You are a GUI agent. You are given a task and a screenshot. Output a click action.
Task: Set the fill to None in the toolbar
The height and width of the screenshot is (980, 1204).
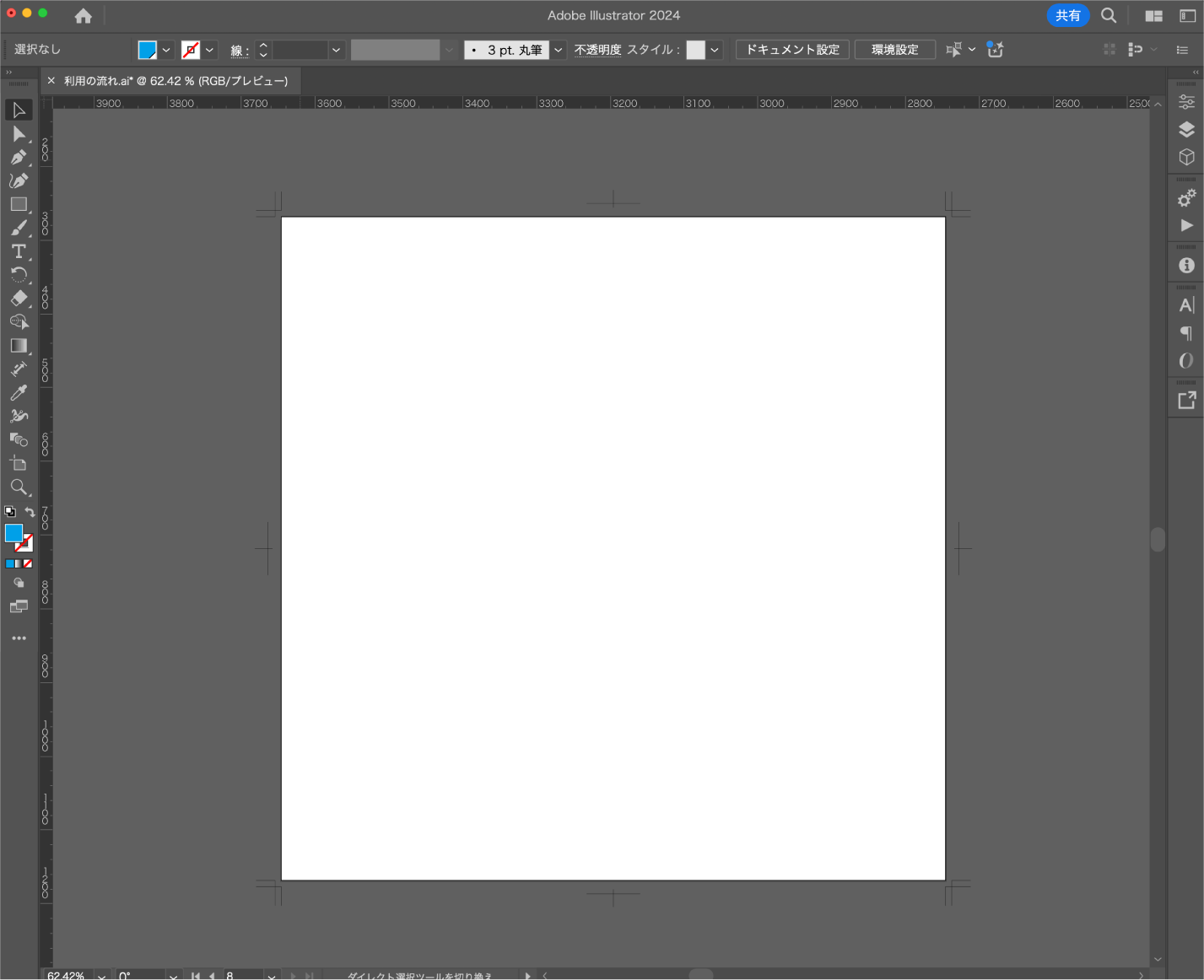pyautogui.click(x=28, y=563)
